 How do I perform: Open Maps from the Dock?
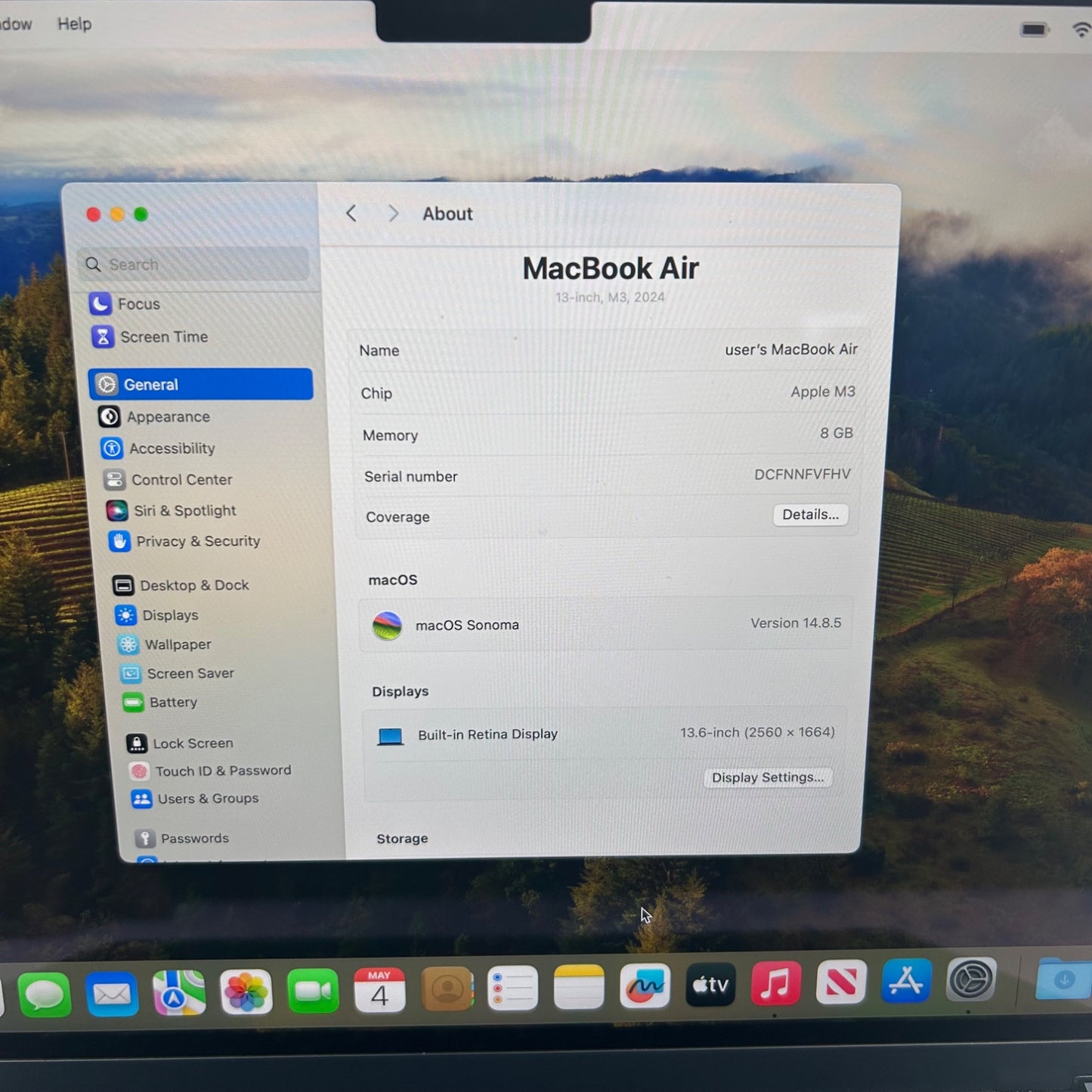click(179, 993)
